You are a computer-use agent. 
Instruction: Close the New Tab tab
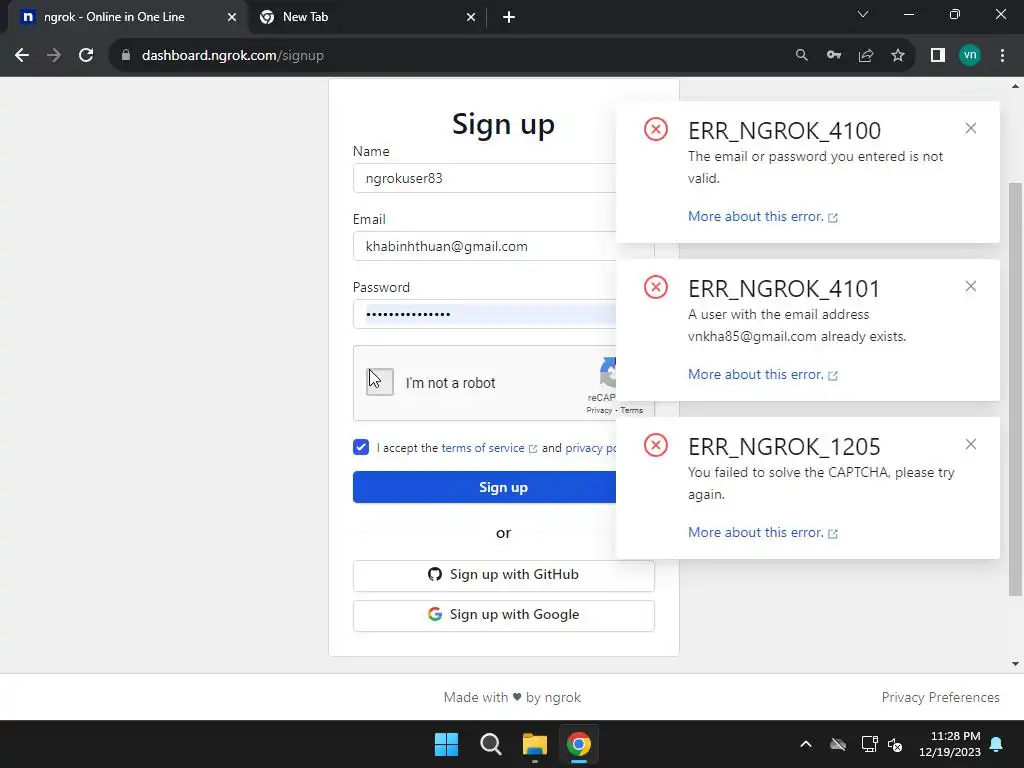click(471, 18)
